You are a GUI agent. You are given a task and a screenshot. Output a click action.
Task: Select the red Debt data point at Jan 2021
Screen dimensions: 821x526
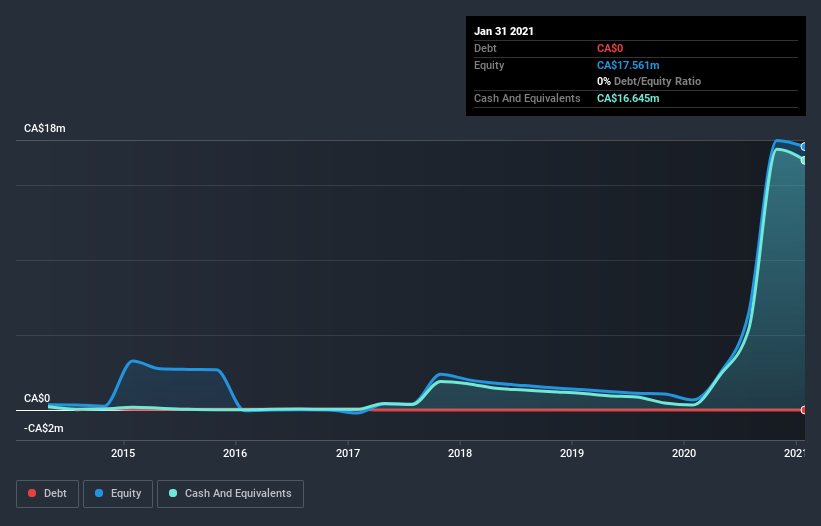[x=804, y=410]
